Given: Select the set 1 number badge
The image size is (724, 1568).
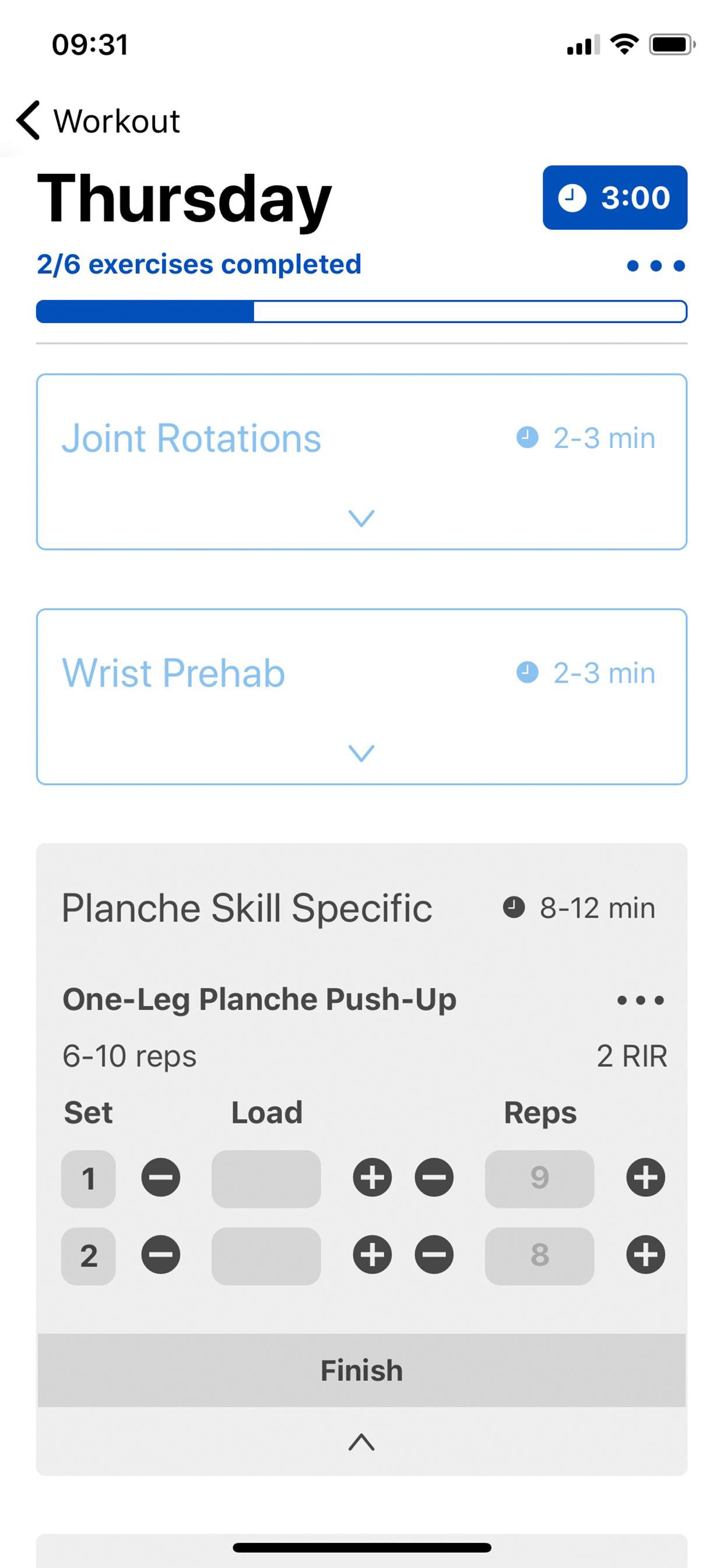Looking at the screenshot, I should point(88,1178).
